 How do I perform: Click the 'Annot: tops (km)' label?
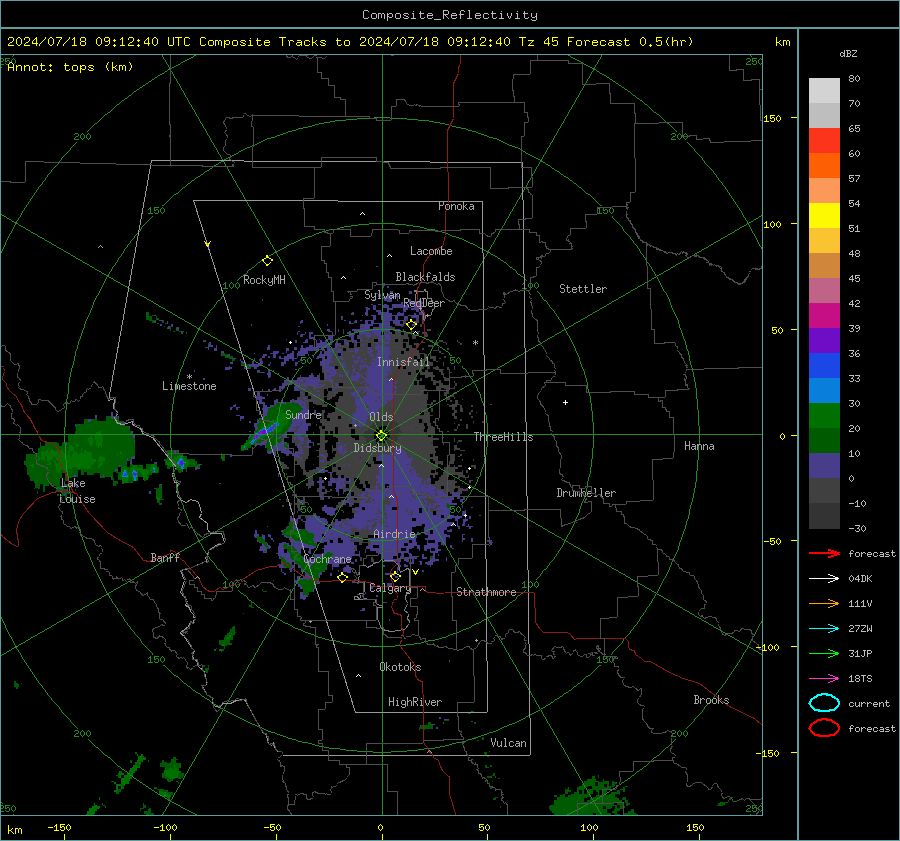pyautogui.click(x=70, y=67)
